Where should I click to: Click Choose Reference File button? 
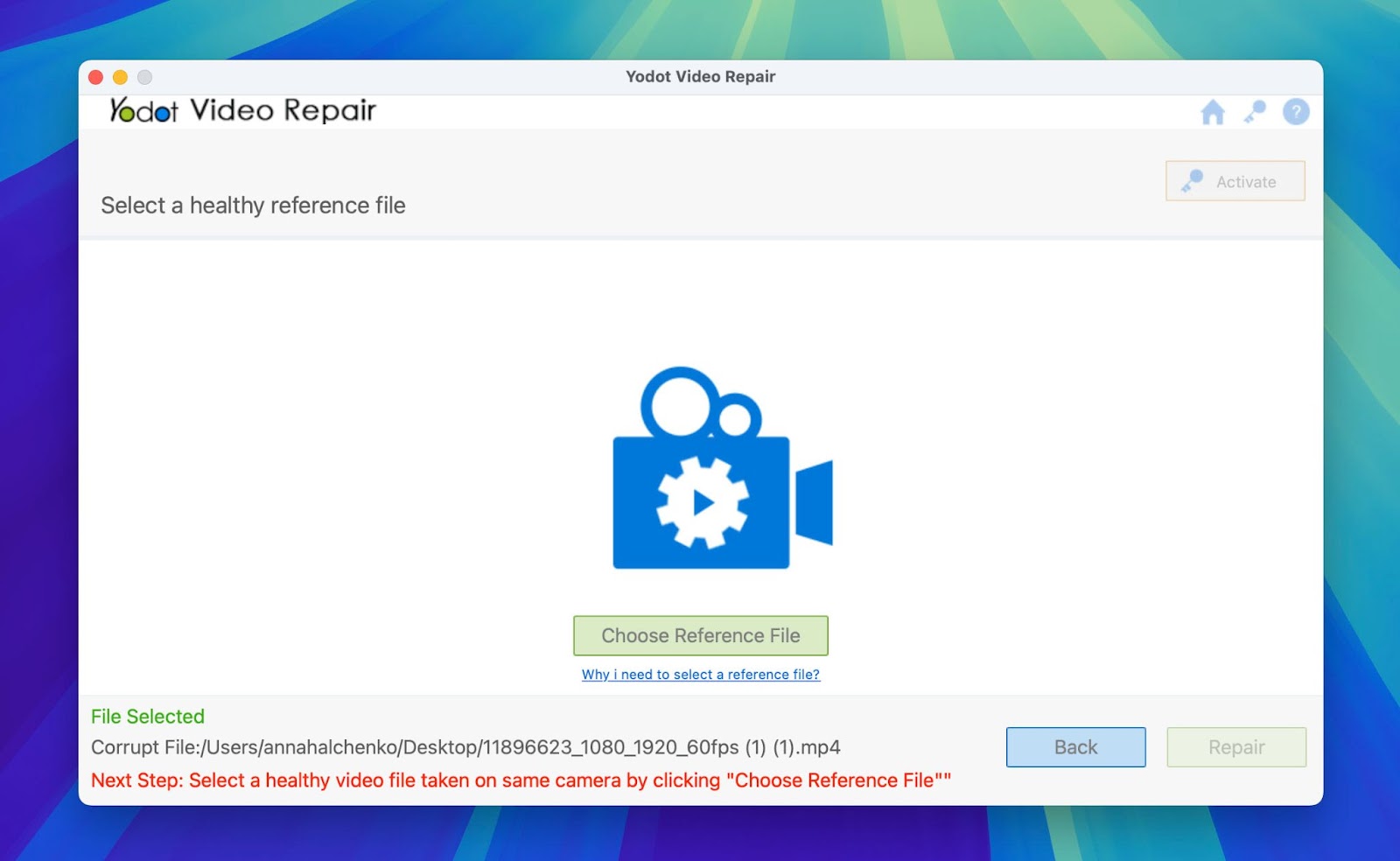700,635
